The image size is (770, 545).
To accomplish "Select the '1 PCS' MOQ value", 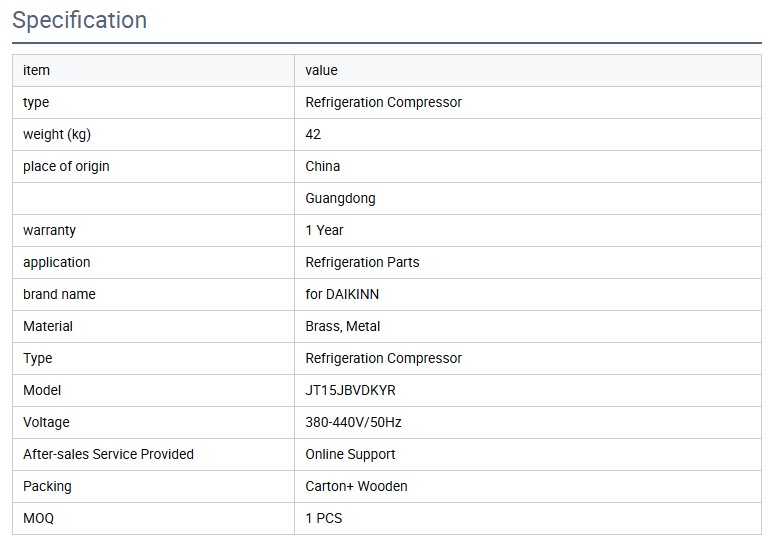I will coord(324,518).
